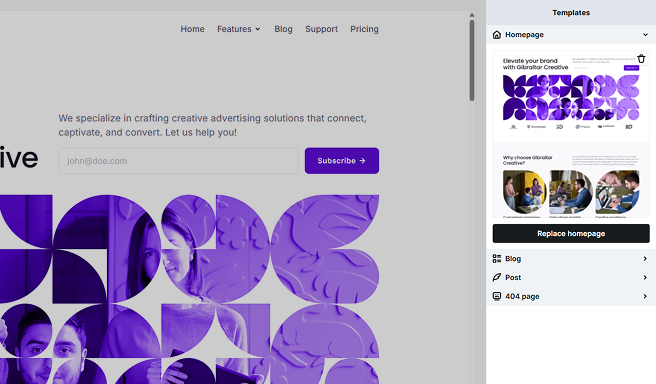Click the feather icon beside Post
Viewport: 656px width, 384px height.
click(497, 277)
